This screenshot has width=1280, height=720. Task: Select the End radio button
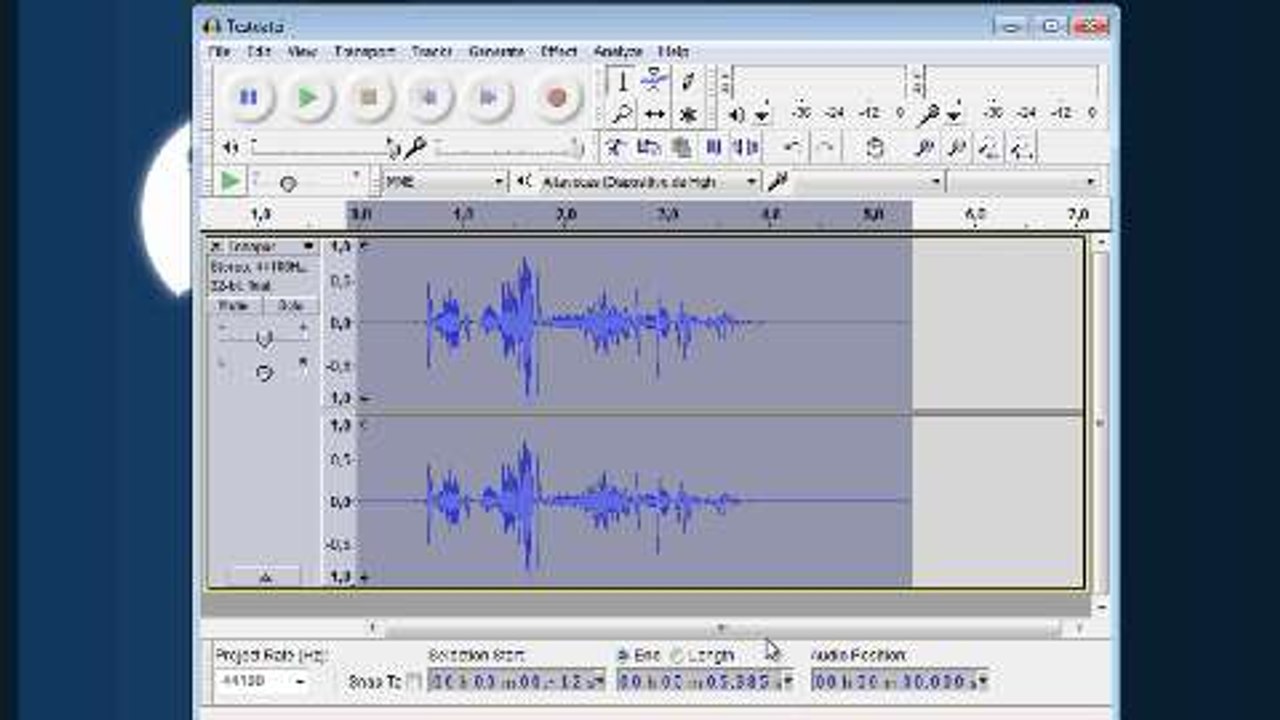(623, 656)
